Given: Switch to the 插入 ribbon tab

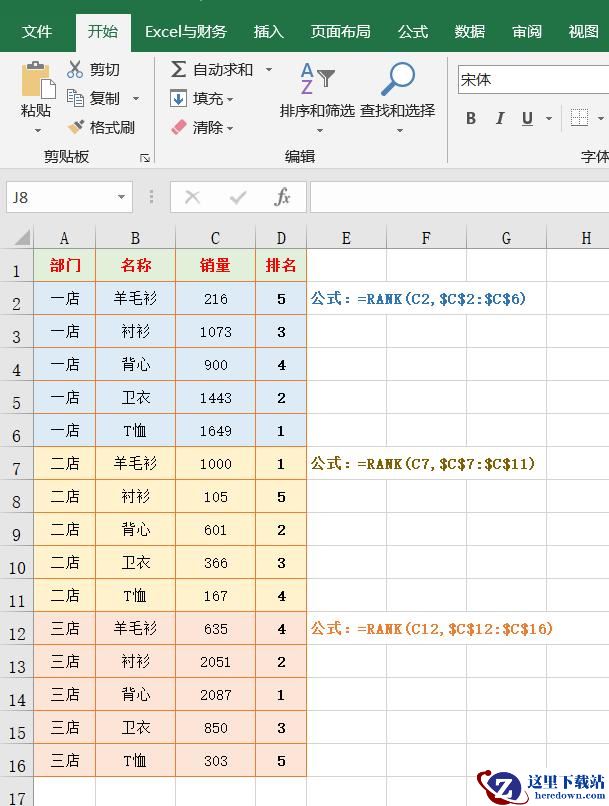Looking at the screenshot, I should (269, 32).
